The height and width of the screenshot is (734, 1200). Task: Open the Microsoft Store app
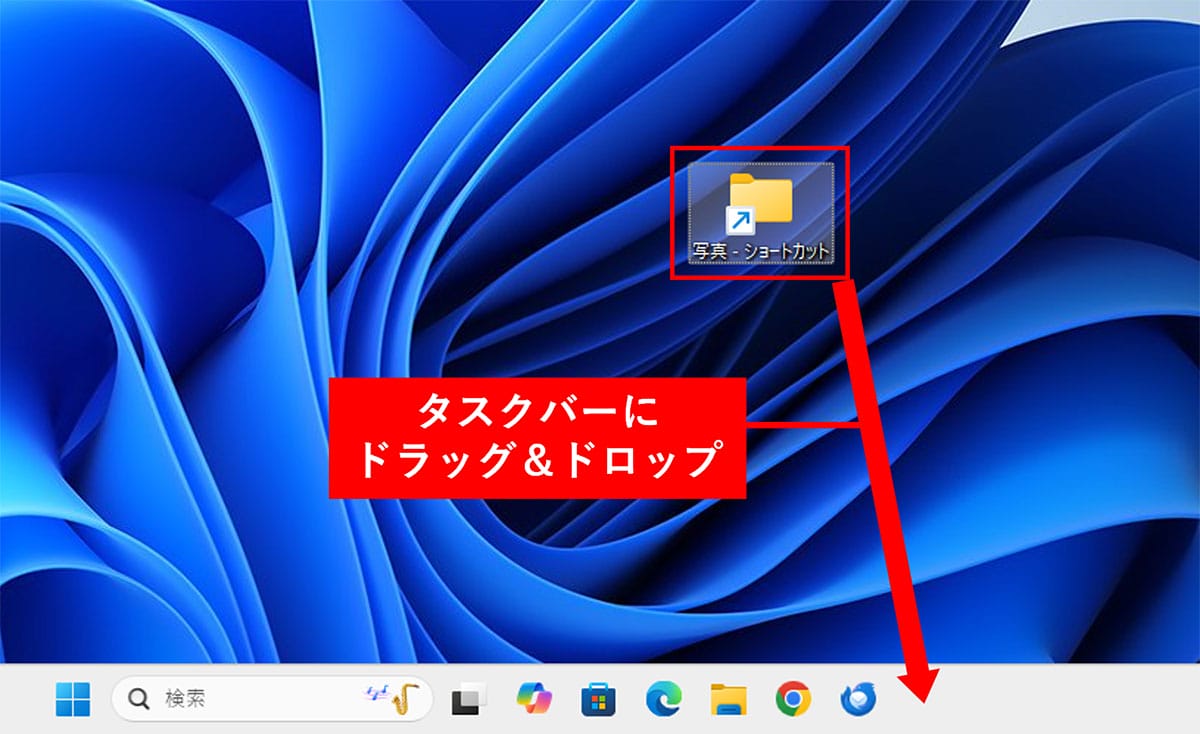[x=594, y=697]
